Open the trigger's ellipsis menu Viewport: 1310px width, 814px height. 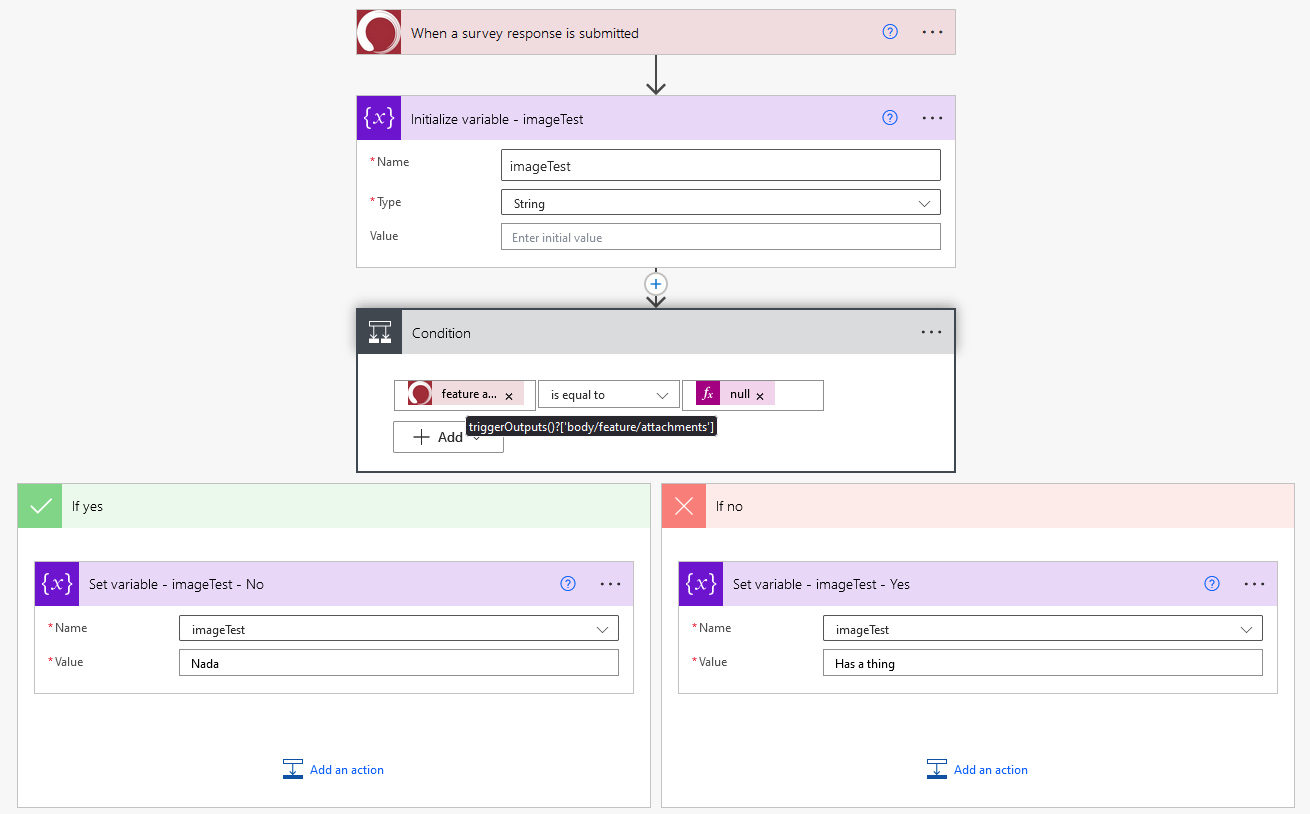(x=932, y=32)
